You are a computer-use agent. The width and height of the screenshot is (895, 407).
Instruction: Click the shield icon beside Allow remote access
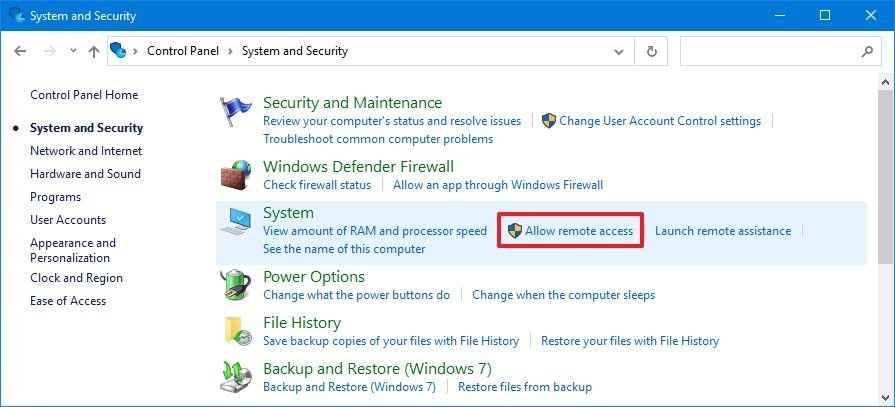515,231
